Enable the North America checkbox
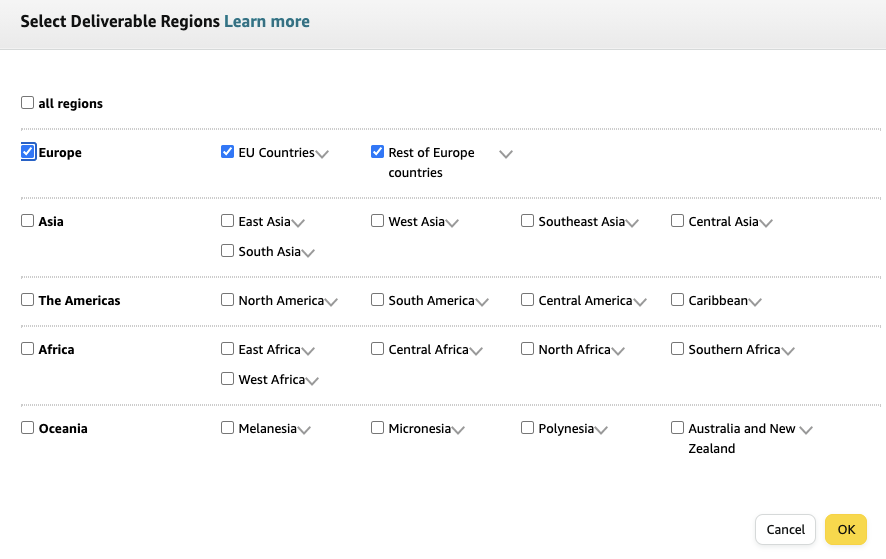Image resolution: width=886 pixels, height=559 pixels. click(228, 300)
